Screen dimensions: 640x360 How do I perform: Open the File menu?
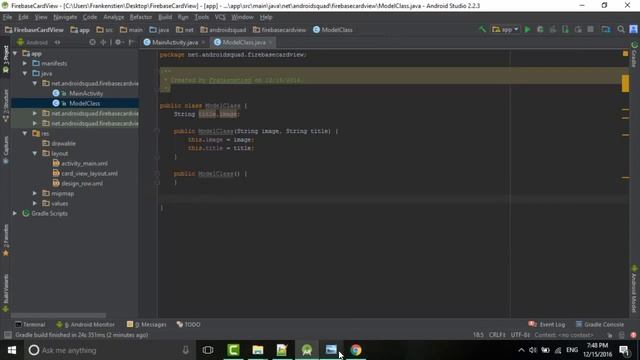(x=7, y=17)
